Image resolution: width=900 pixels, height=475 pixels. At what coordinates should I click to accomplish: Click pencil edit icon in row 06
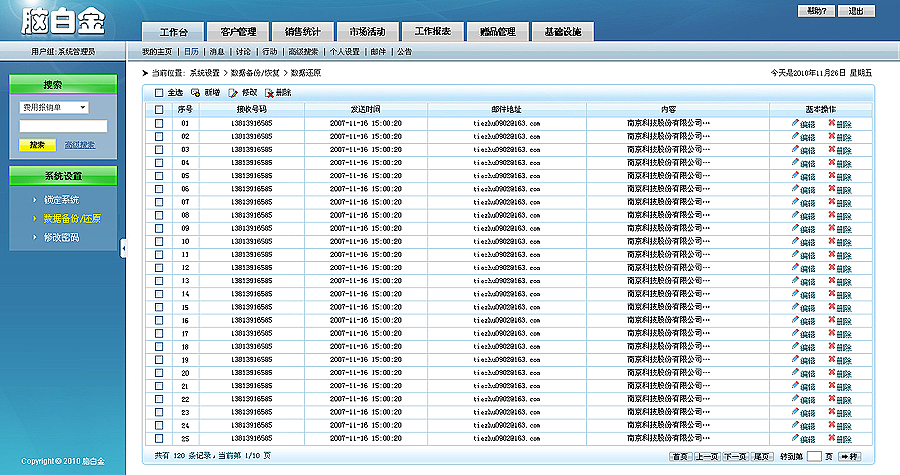click(x=795, y=189)
